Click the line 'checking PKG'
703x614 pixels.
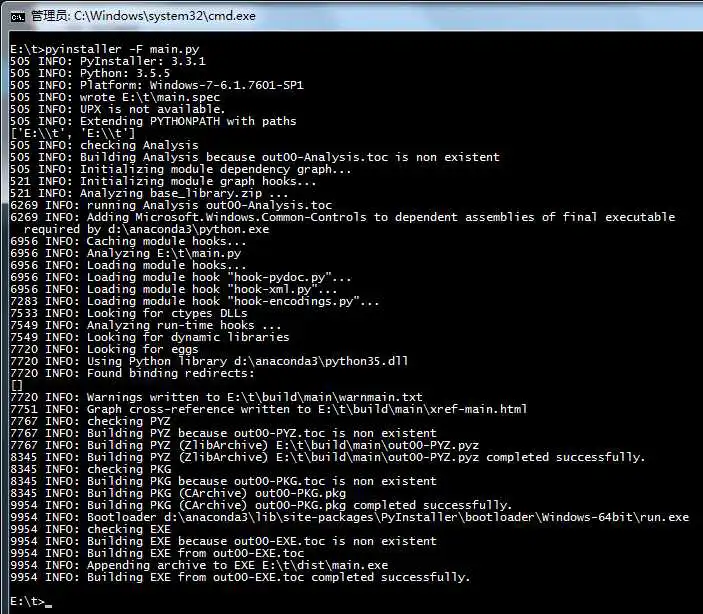91,470
